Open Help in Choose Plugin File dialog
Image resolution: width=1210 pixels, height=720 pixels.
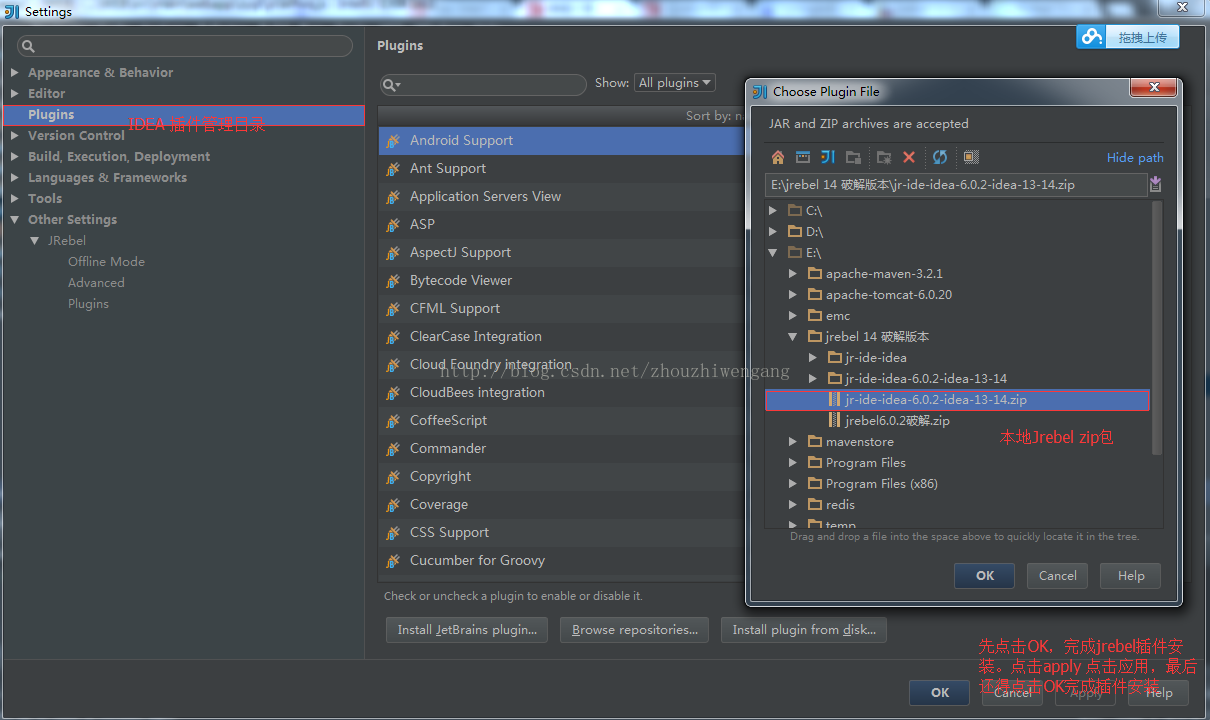click(x=1131, y=575)
